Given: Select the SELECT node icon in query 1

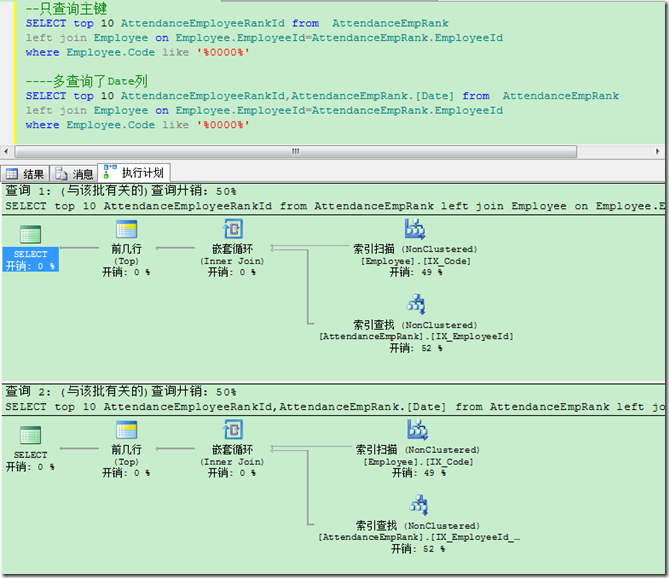Looking at the screenshot, I should click(31, 235).
